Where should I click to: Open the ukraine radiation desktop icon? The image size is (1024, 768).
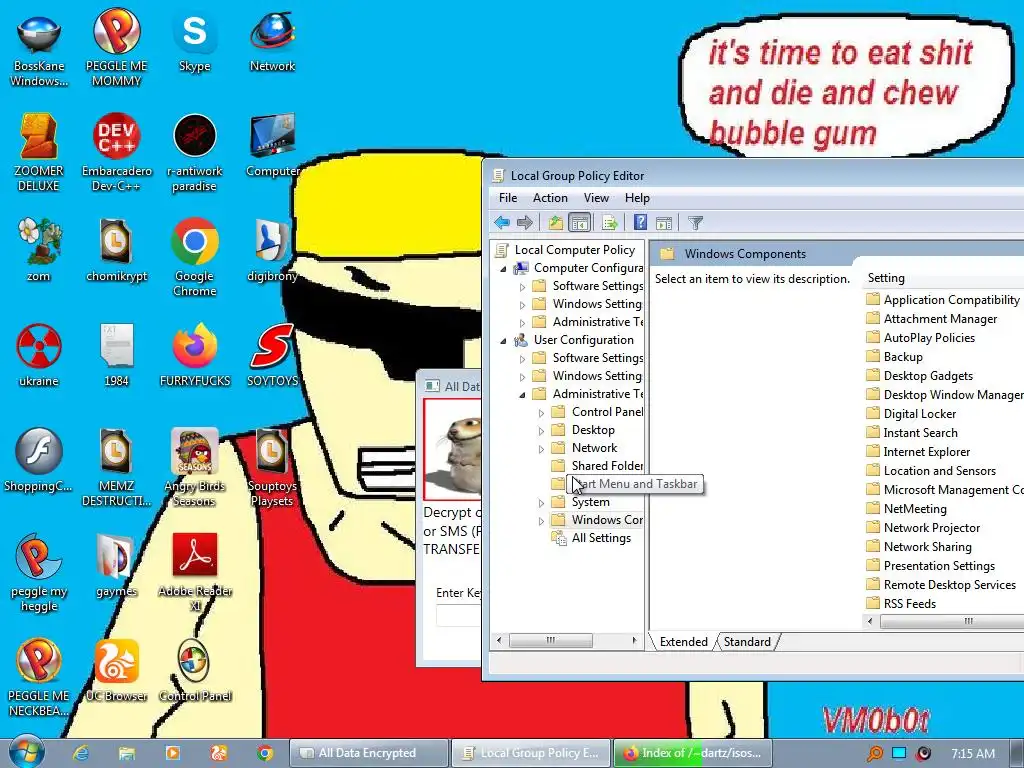coord(39,355)
